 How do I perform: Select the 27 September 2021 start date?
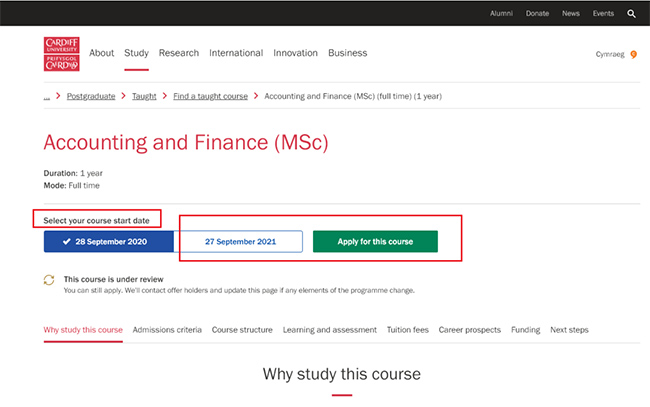240,242
